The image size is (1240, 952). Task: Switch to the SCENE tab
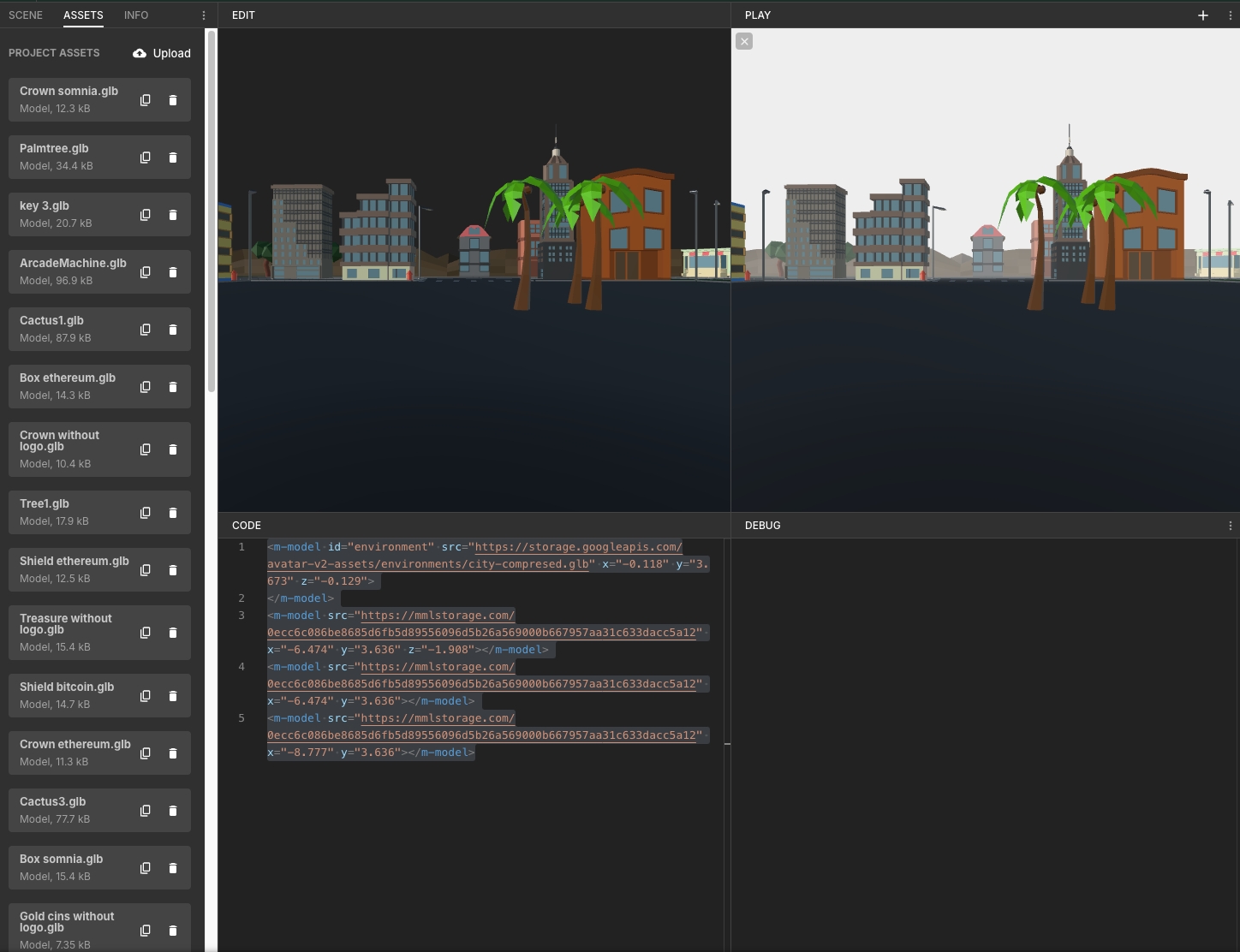pos(26,15)
